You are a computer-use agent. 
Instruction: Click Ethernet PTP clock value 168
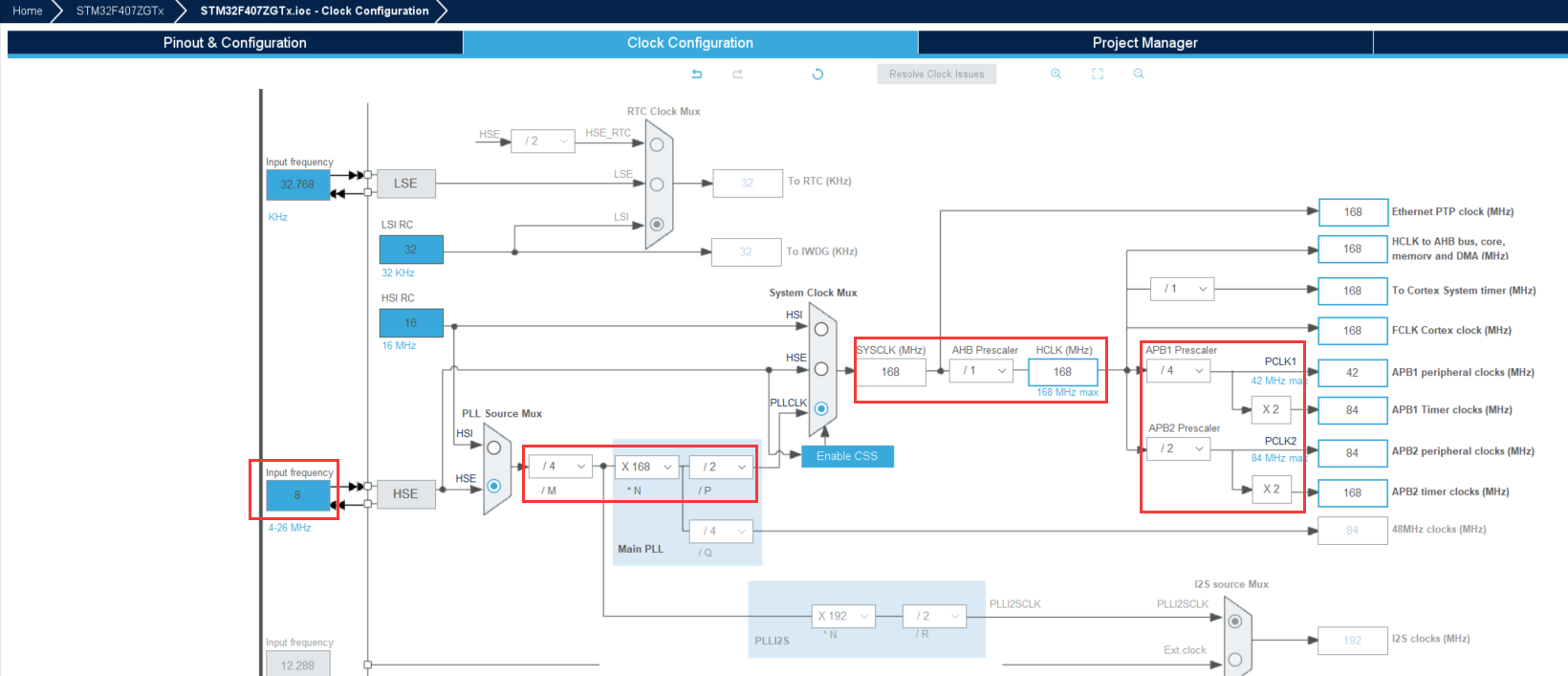click(1353, 212)
